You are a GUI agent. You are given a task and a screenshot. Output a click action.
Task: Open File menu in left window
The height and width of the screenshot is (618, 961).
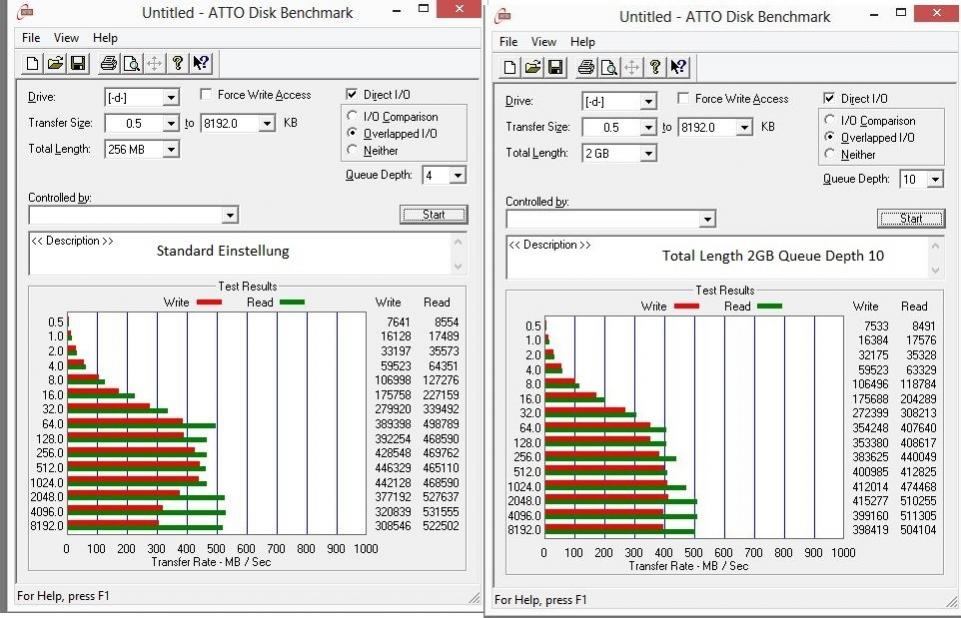pos(31,38)
